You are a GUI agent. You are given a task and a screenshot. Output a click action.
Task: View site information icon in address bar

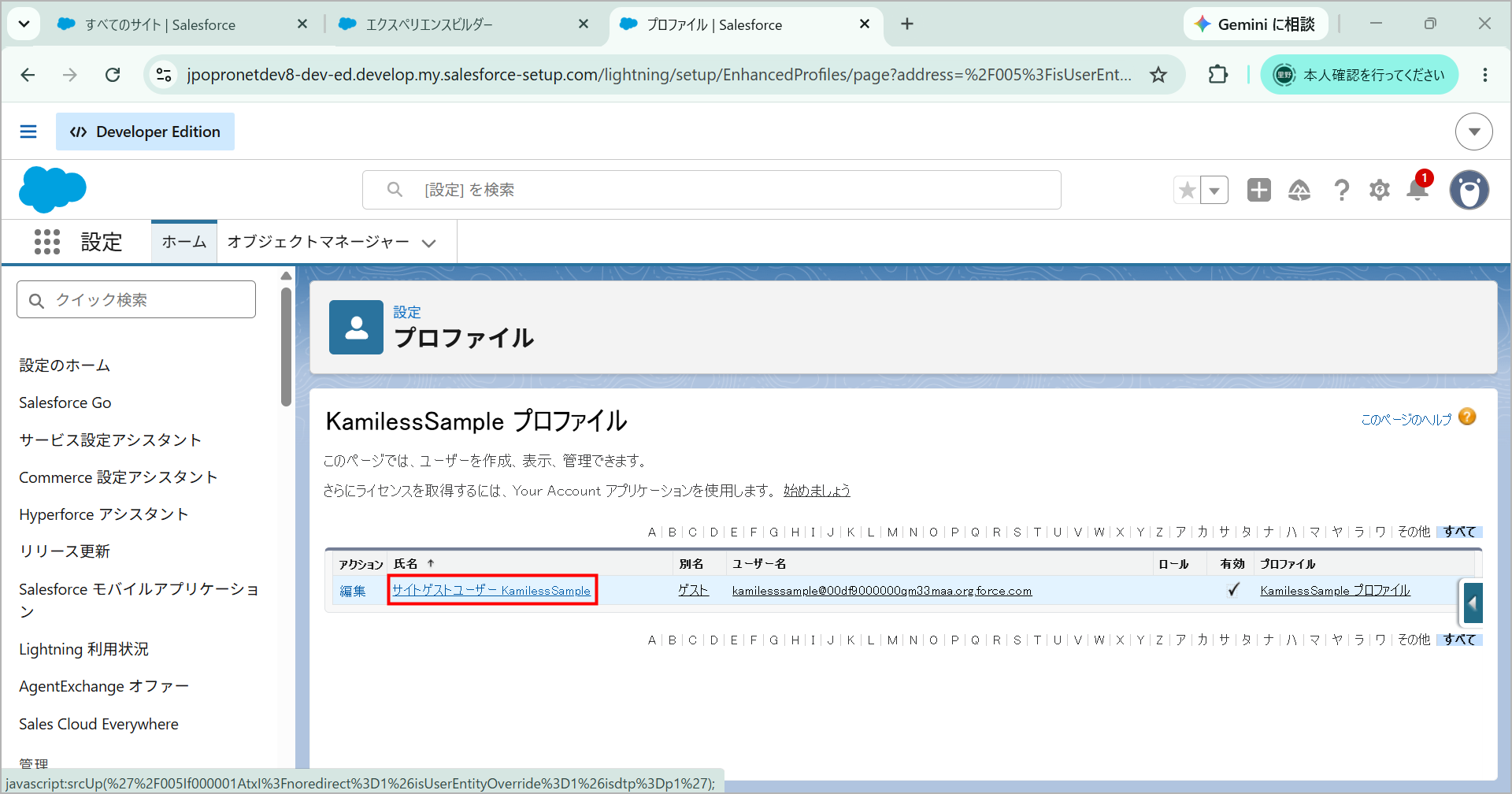[x=164, y=75]
